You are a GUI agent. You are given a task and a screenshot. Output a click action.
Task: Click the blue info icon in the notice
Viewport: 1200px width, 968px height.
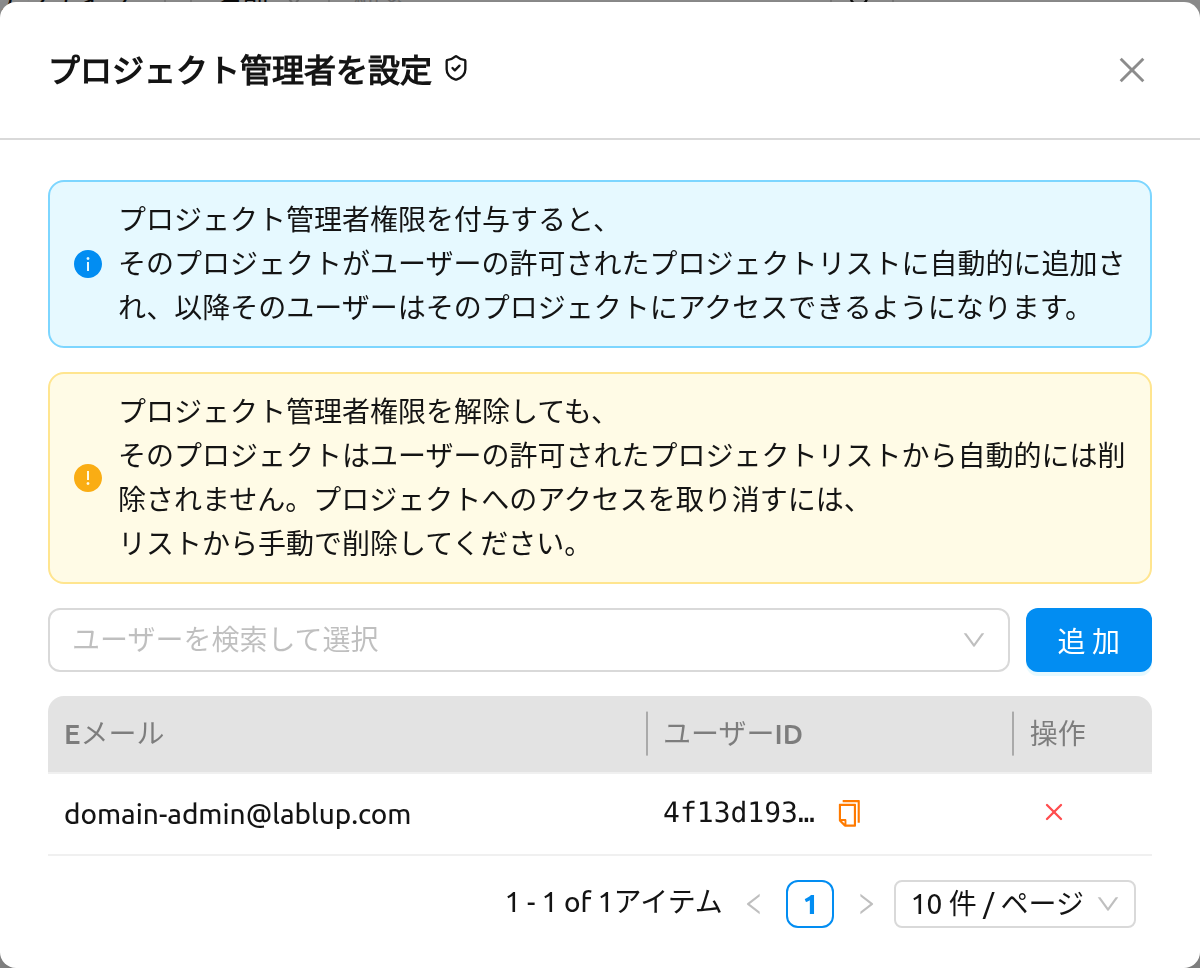[x=88, y=265]
